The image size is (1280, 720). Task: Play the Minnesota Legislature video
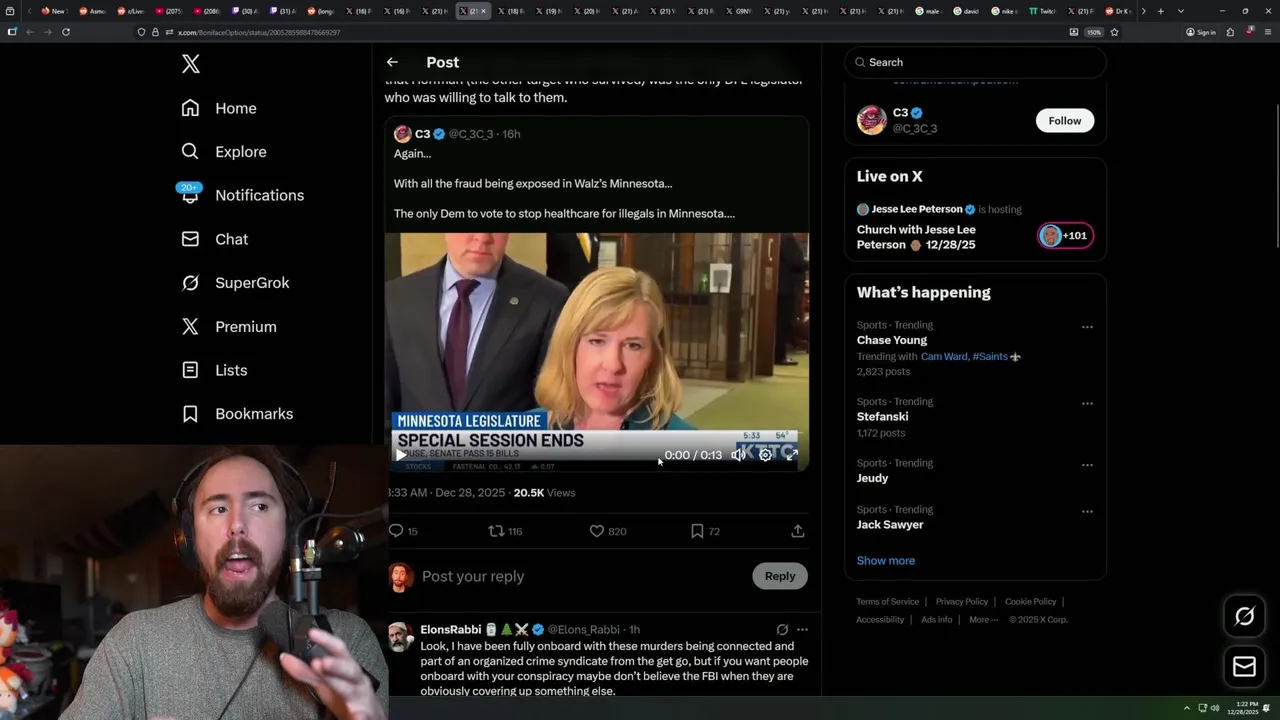point(401,455)
